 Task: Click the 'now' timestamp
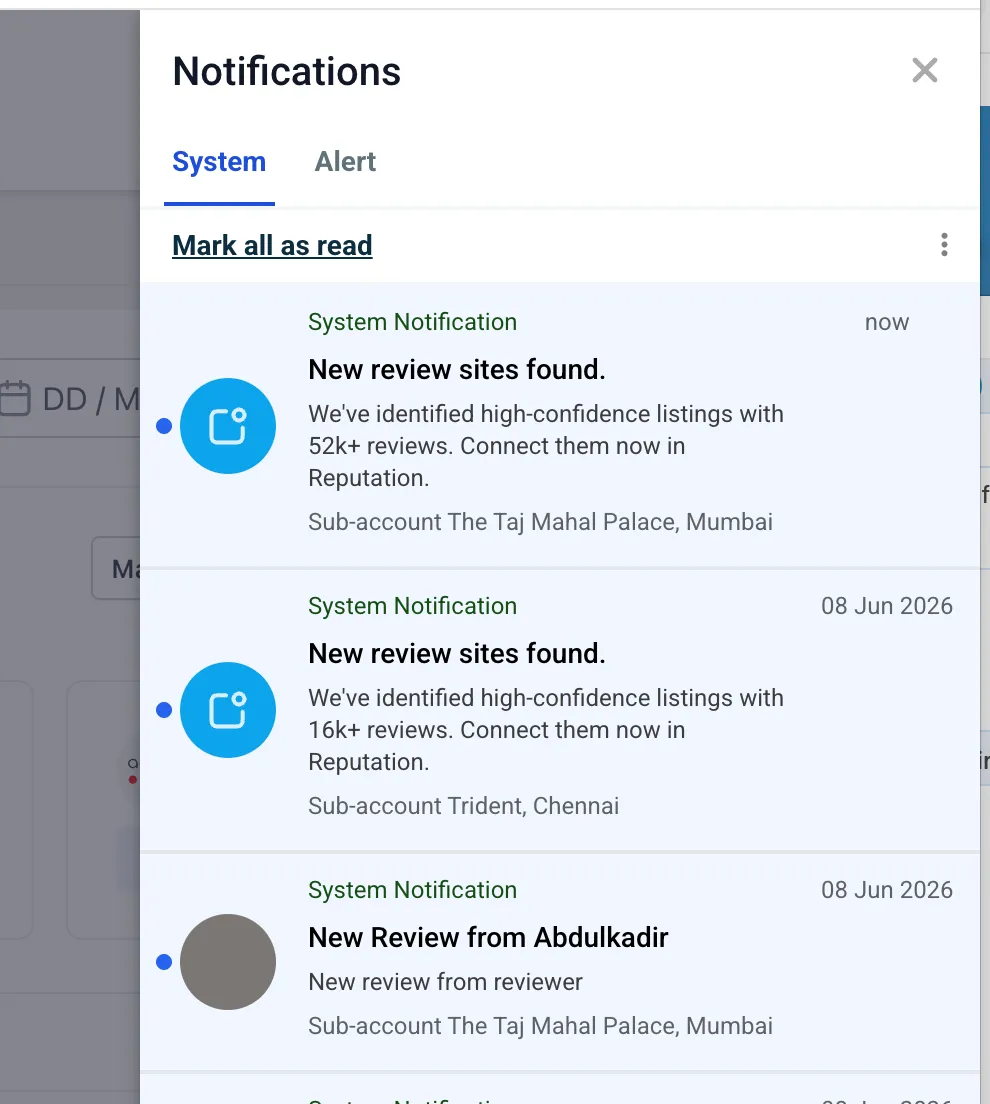[886, 322]
